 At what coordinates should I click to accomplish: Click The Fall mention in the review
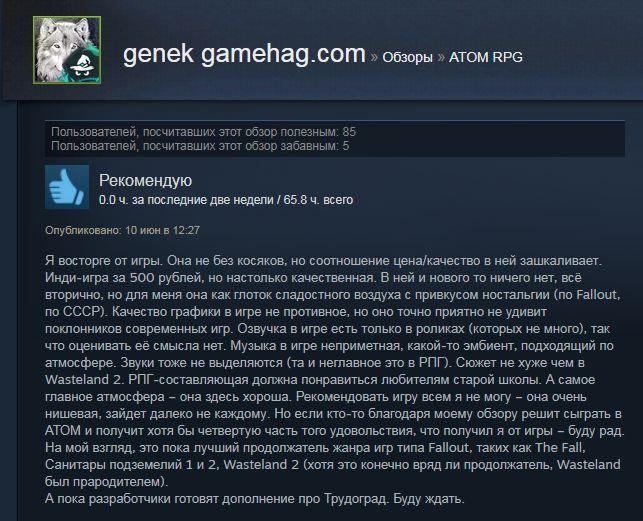coord(560,447)
